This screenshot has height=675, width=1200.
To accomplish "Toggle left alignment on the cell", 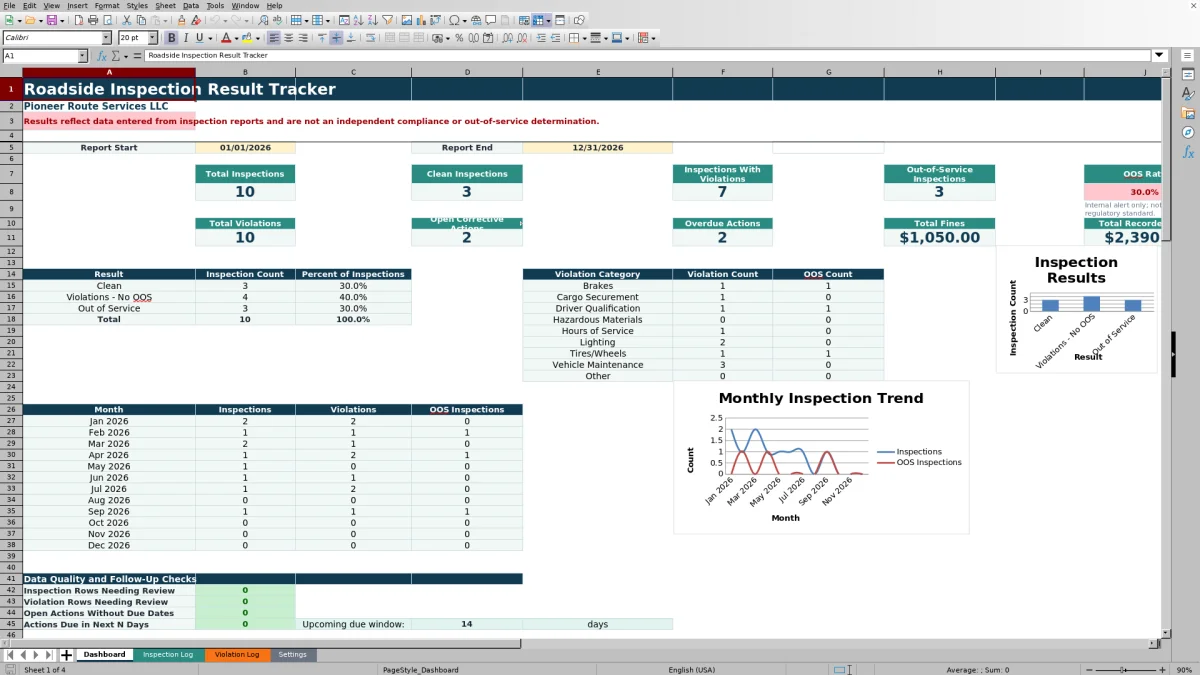I will pyautogui.click(x=273, y=38).
